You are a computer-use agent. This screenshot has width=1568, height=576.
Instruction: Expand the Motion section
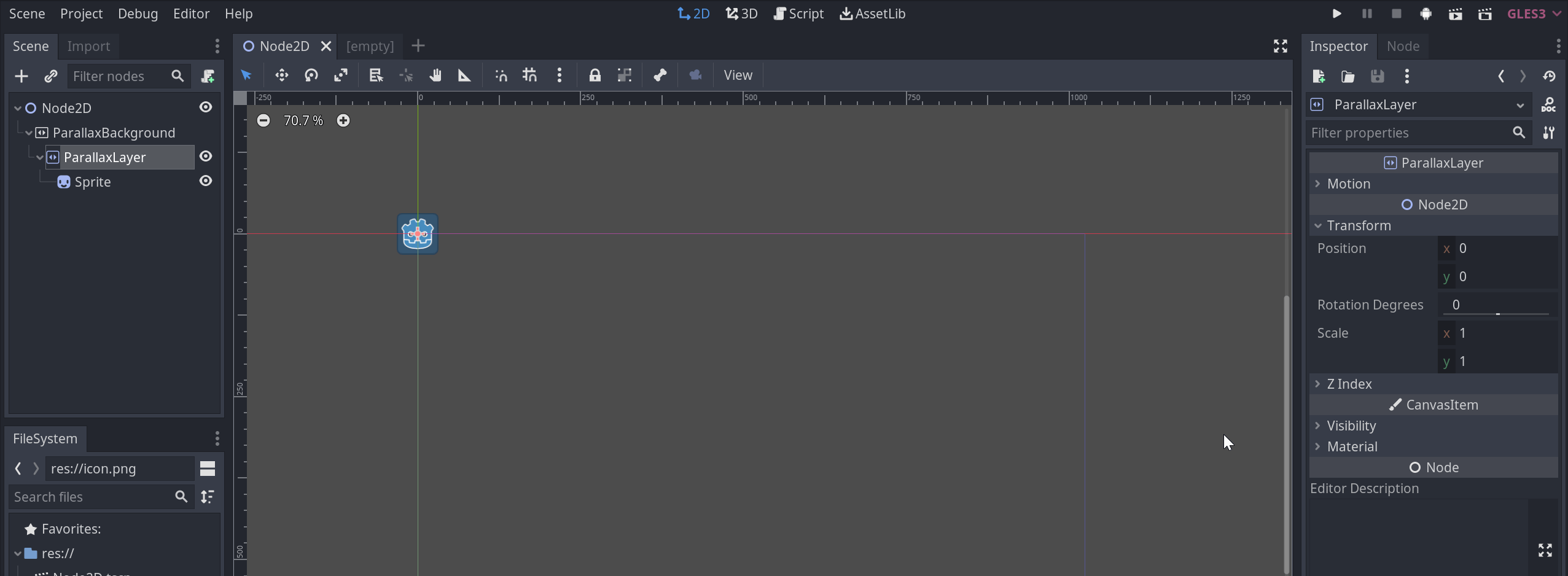coord(1317,184)
